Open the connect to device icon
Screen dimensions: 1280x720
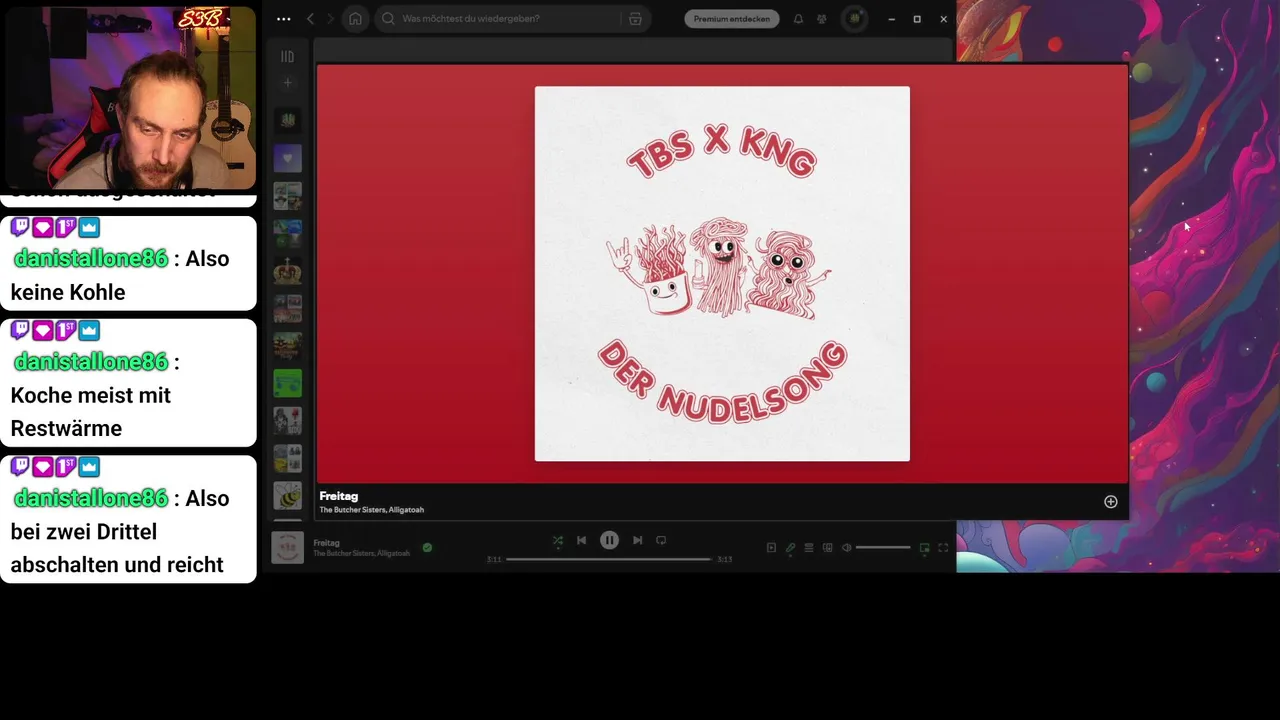(827, 548)
